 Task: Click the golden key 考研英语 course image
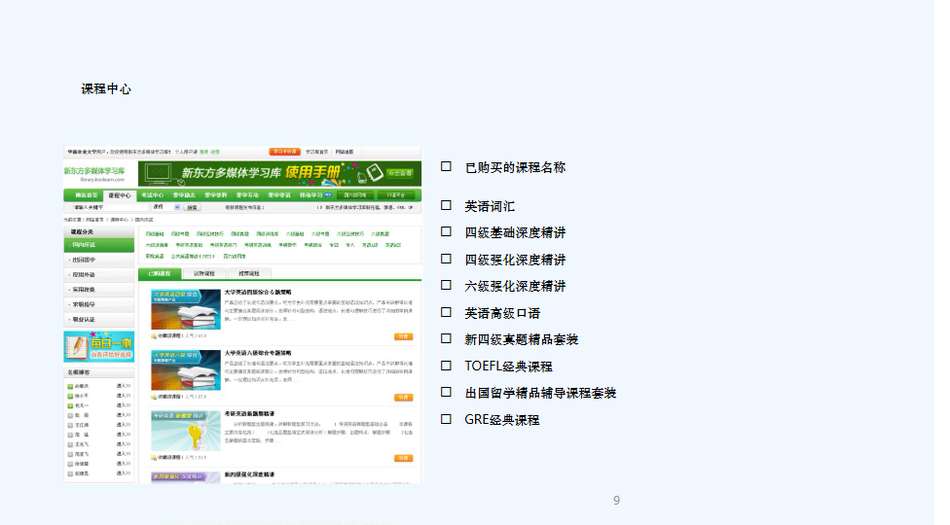(185, 430)
